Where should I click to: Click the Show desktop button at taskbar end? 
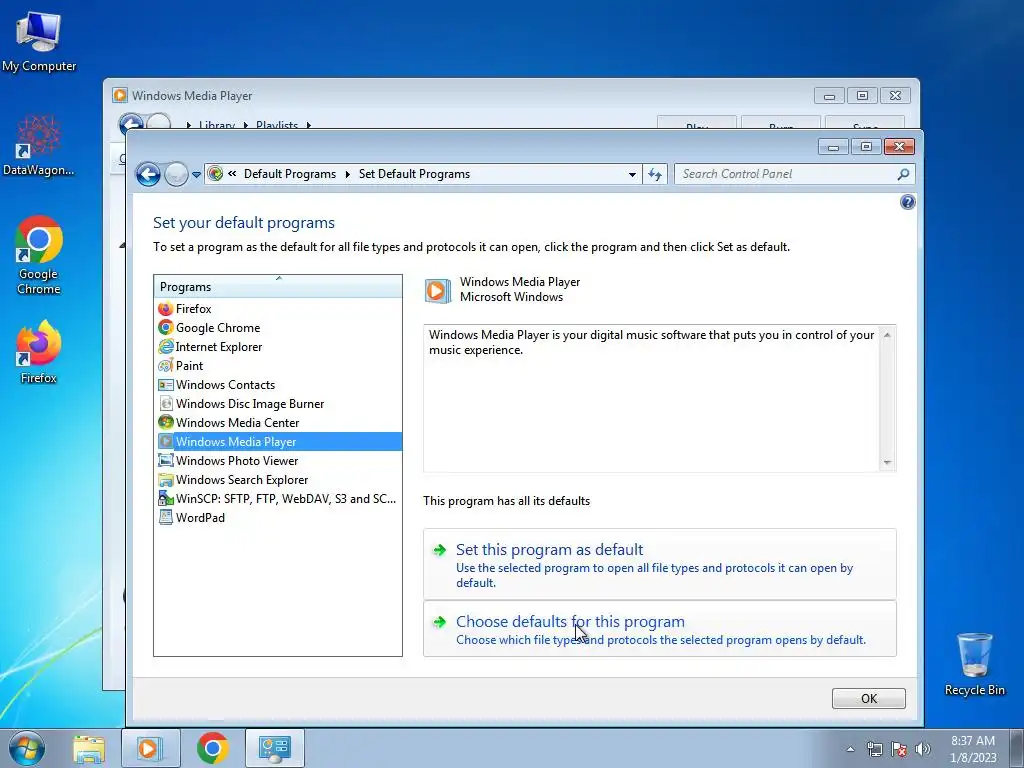click(1017, 748)
